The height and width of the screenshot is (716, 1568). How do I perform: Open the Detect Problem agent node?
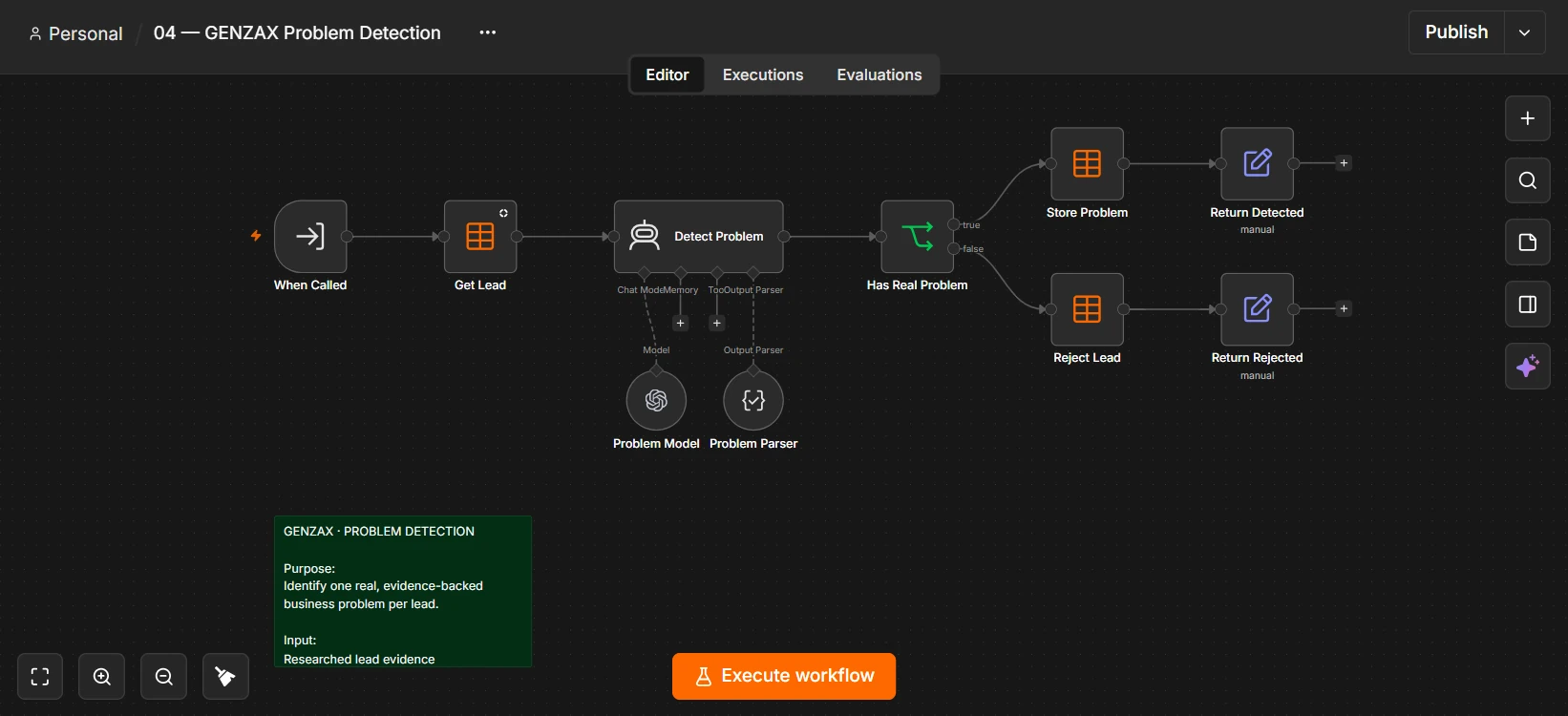(x=699, y=237)
